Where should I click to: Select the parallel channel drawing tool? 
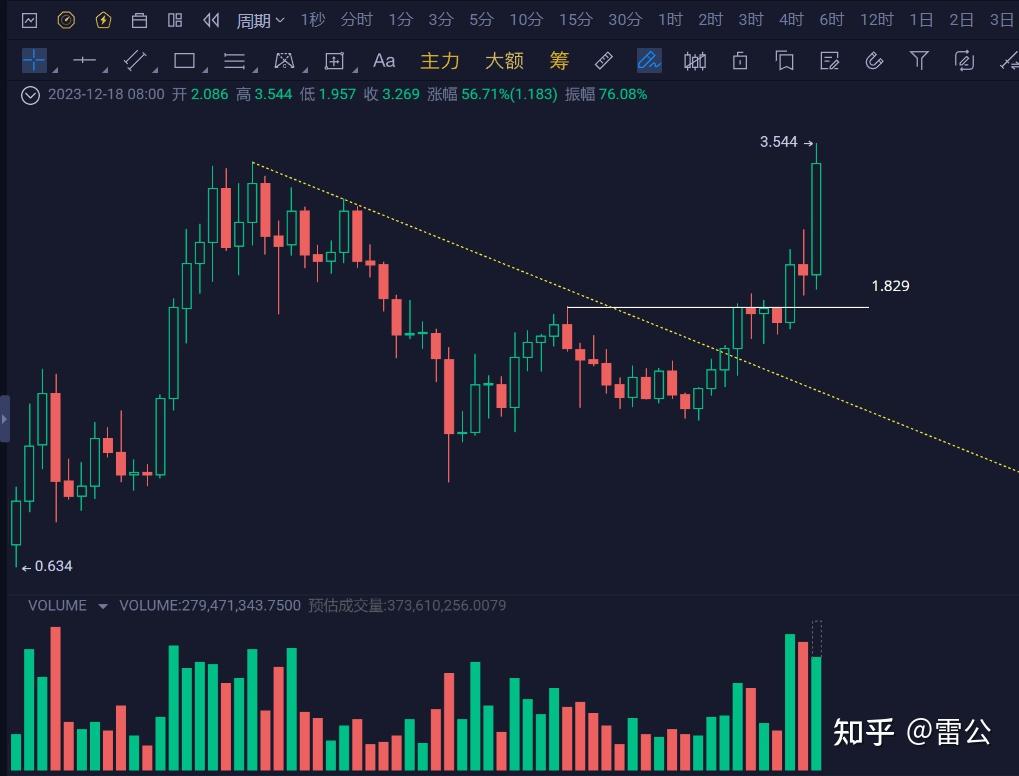click(x=135, y=60)
